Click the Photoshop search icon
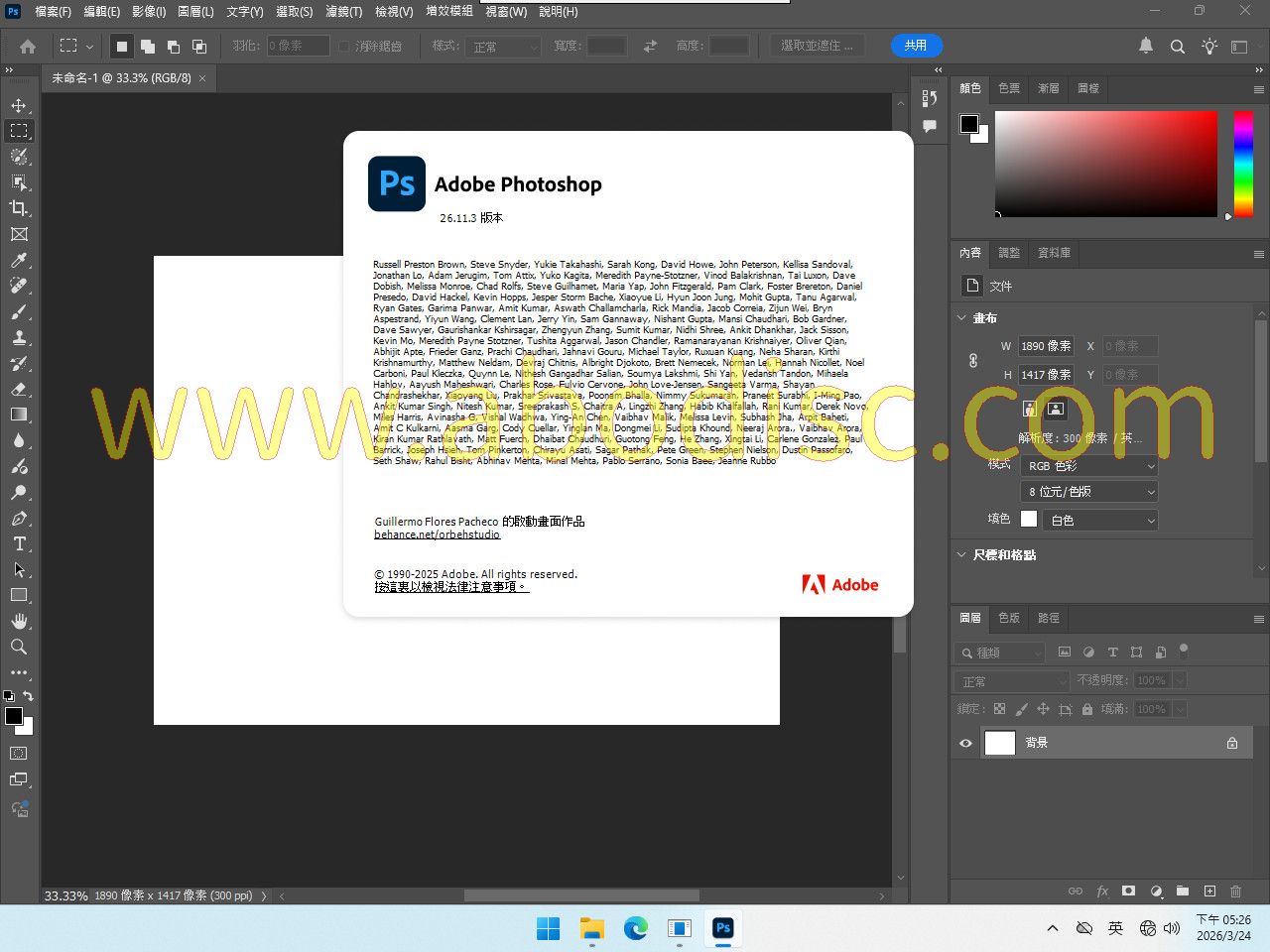This screenshot has height=952, width=1270. point(1178,47)
